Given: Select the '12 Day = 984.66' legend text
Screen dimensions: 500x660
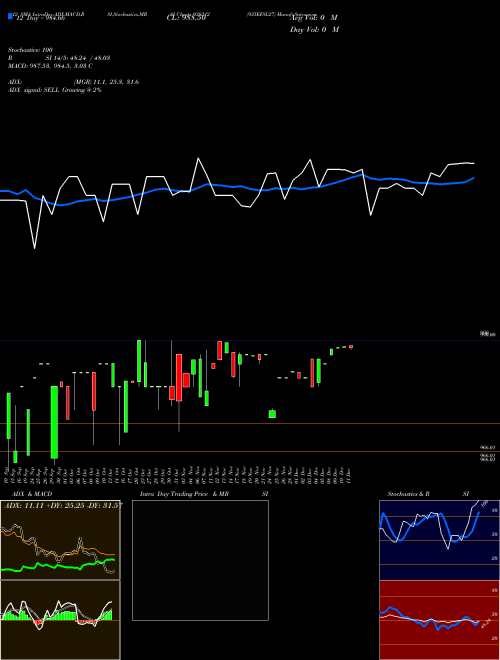Looking at the screenshot, I should tap(40, 18).
